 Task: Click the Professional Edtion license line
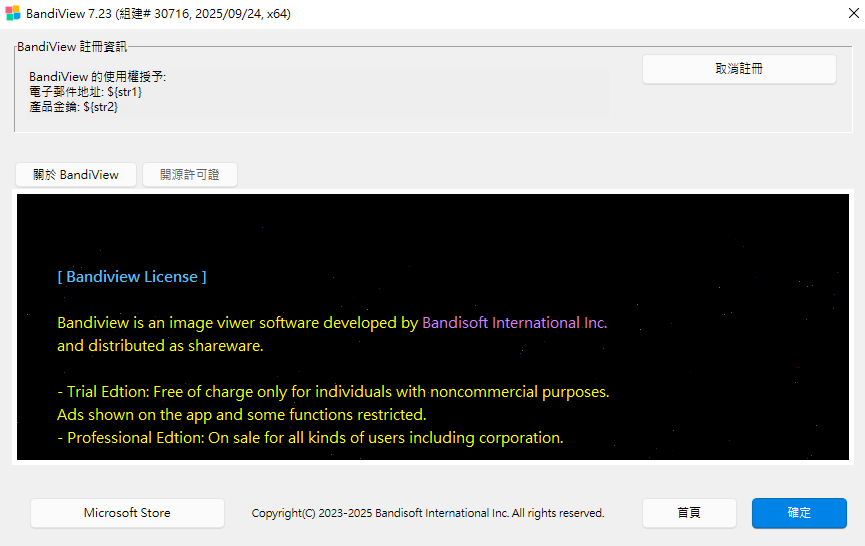310,438
